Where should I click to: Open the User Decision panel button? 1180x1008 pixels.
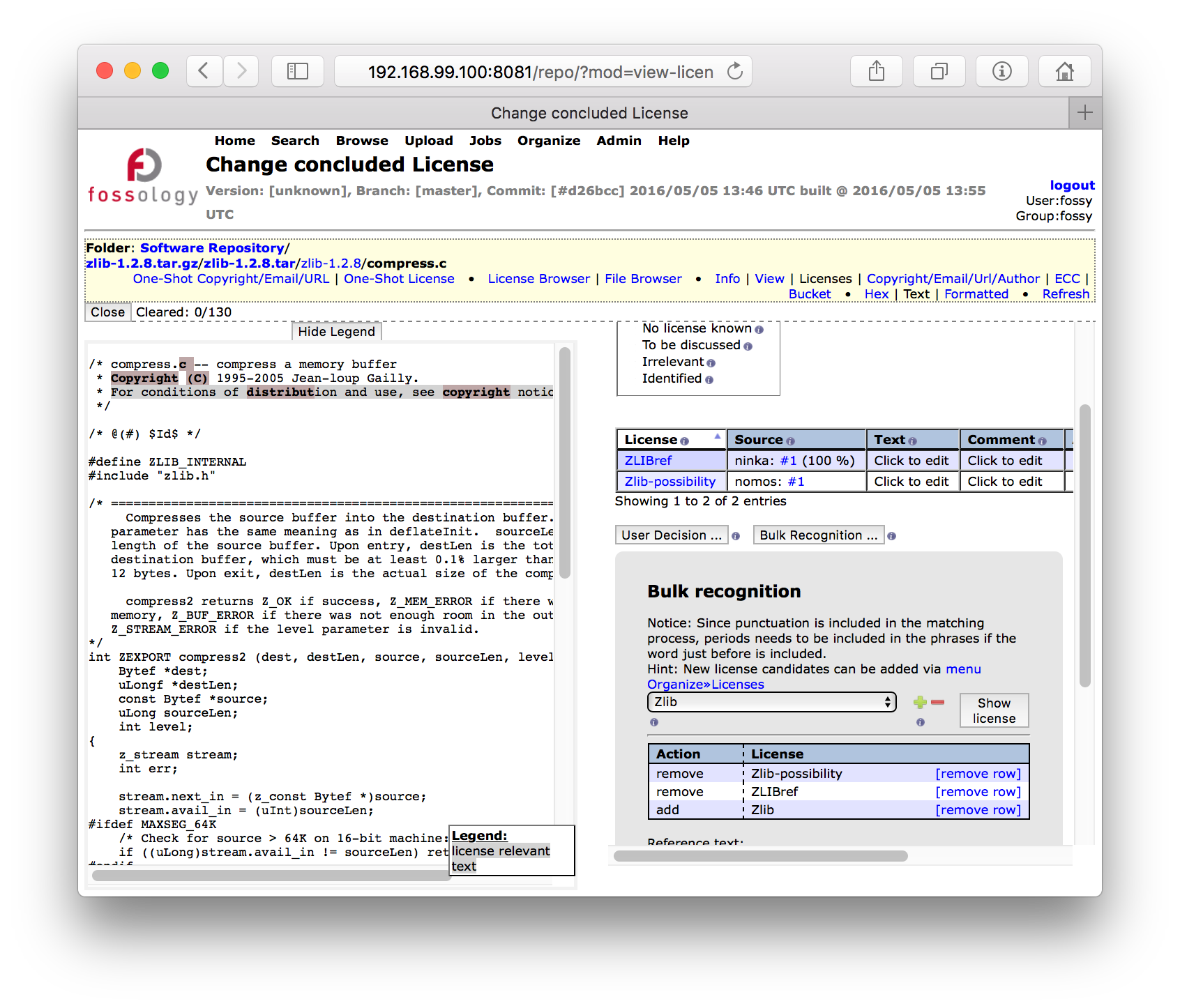[x=672, y=535]
